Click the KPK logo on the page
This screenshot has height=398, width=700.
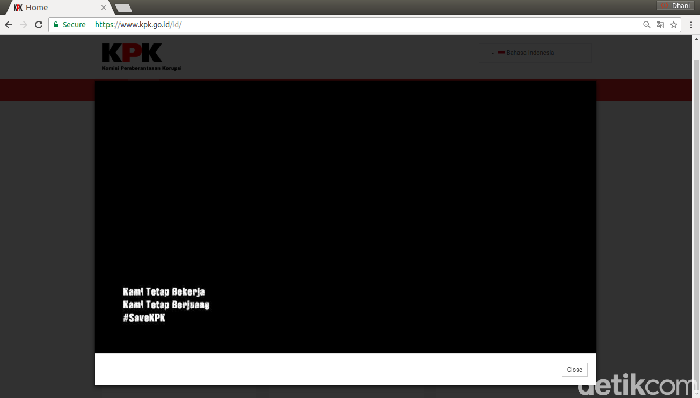click(x=141, y=57)
